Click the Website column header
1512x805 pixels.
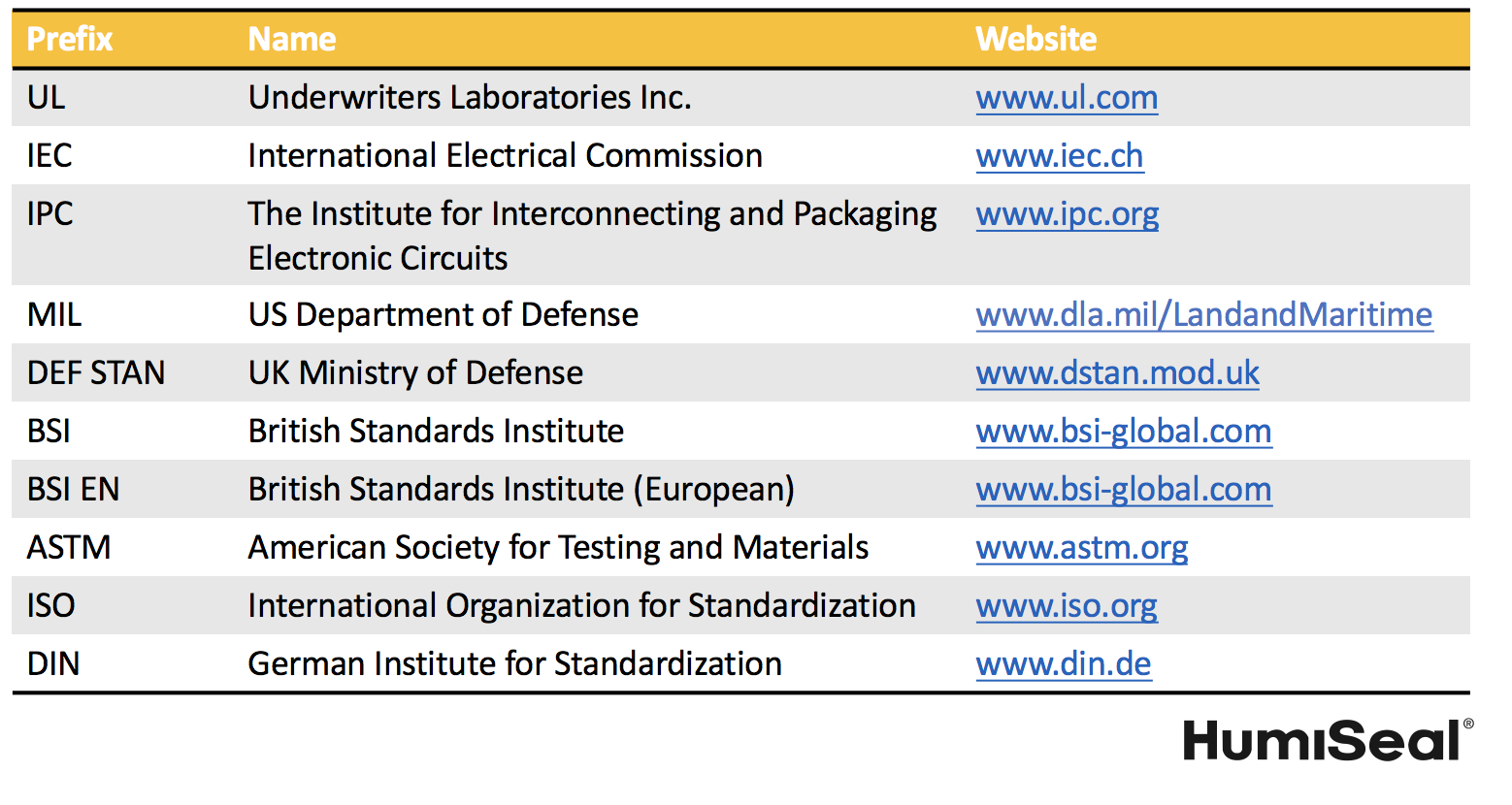pyautogui.click(x=1035, y=40)
